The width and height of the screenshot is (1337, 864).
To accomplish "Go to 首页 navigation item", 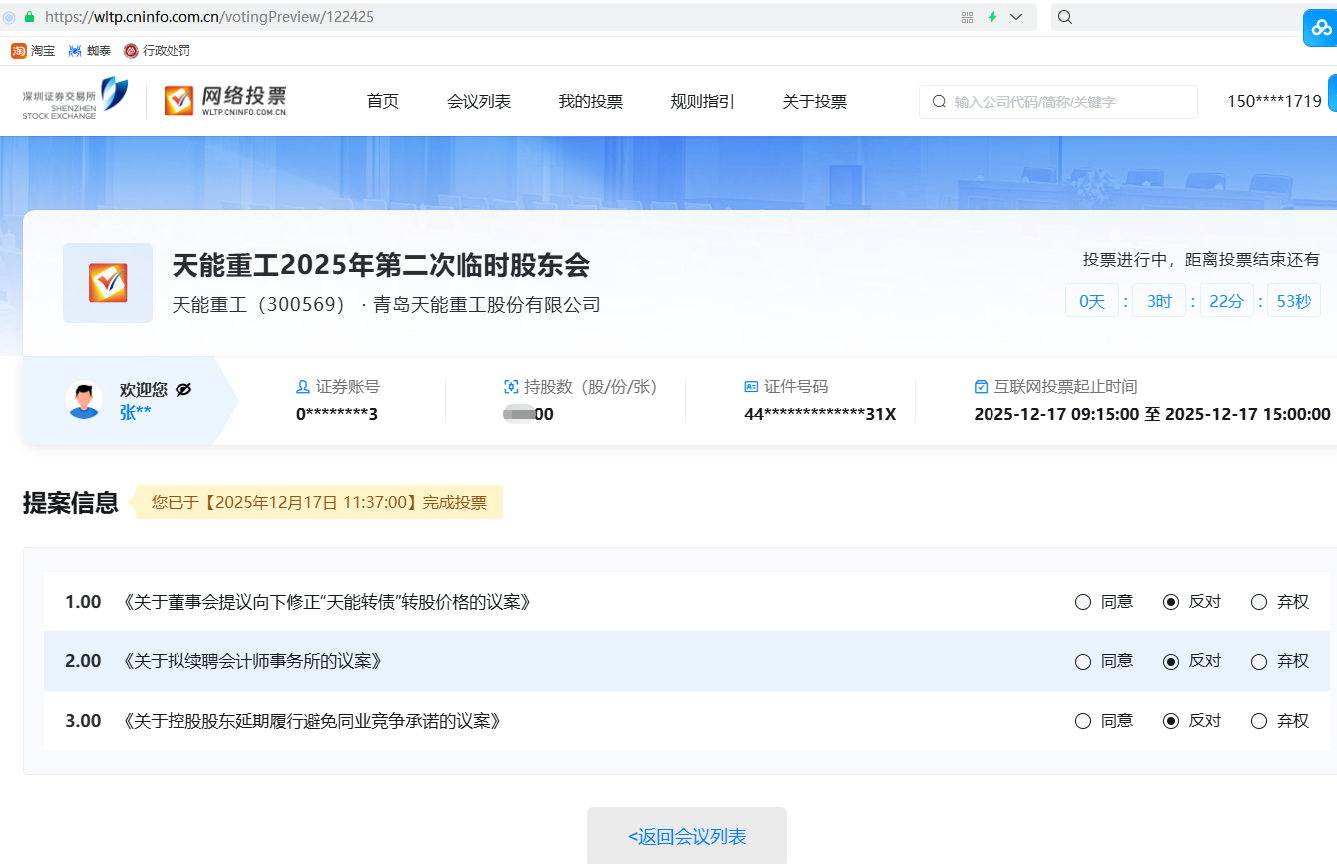I will click(x=383, y=101).
